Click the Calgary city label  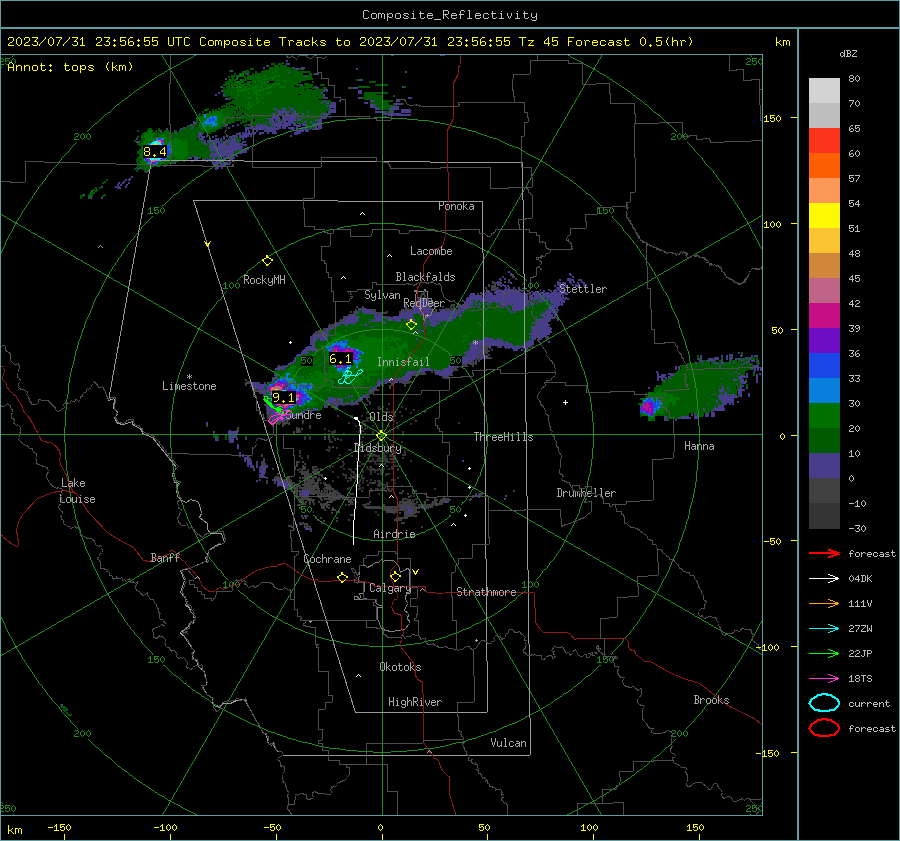pos(390,588)
